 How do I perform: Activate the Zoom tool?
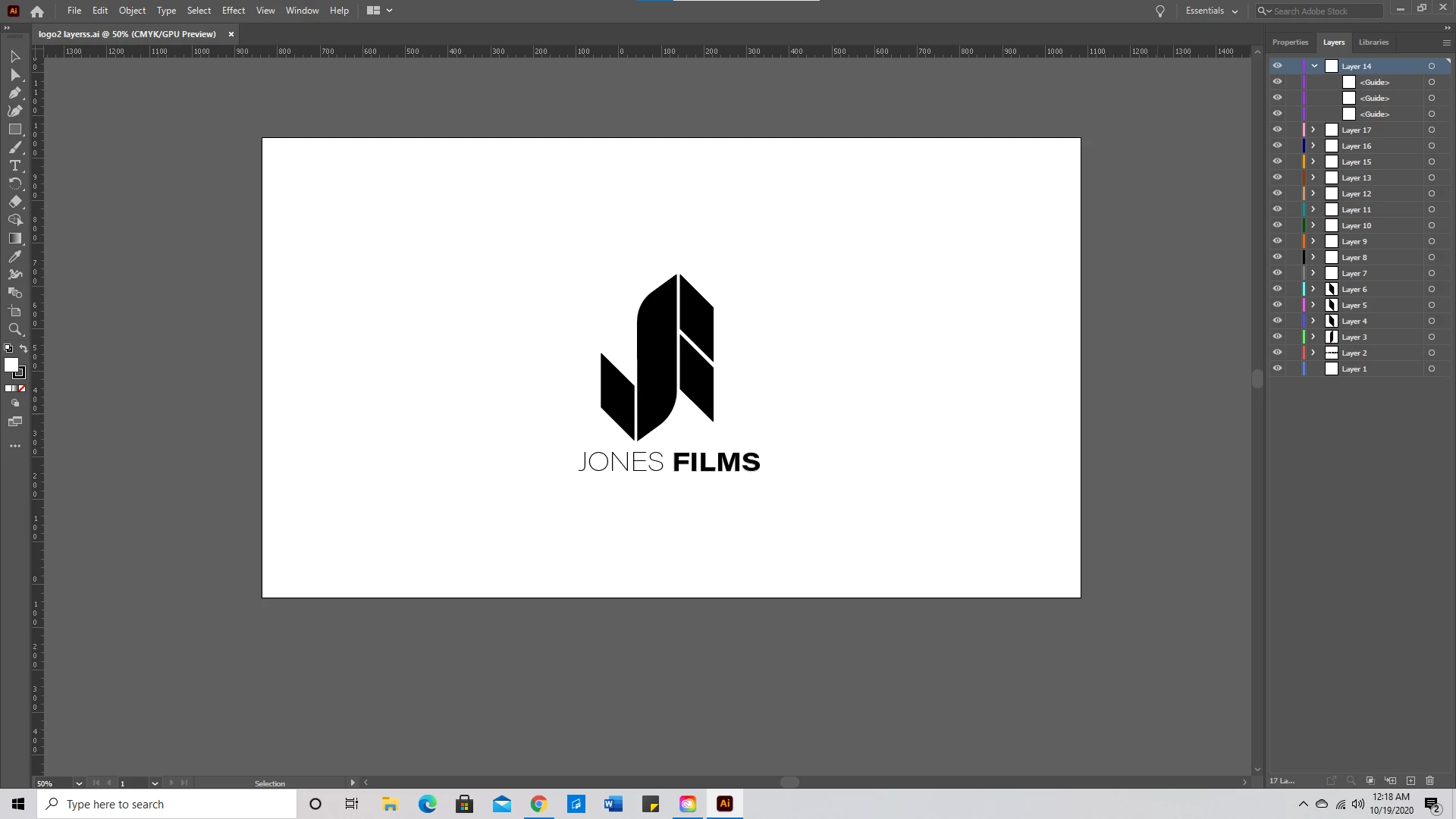14,329
